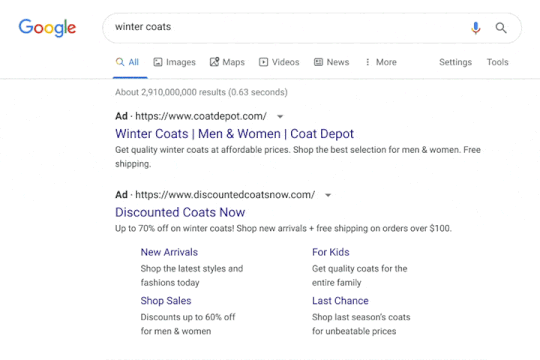Open the For Kids sitelink
The width and height of the screenshot is (540, 360).
[331, 252]
